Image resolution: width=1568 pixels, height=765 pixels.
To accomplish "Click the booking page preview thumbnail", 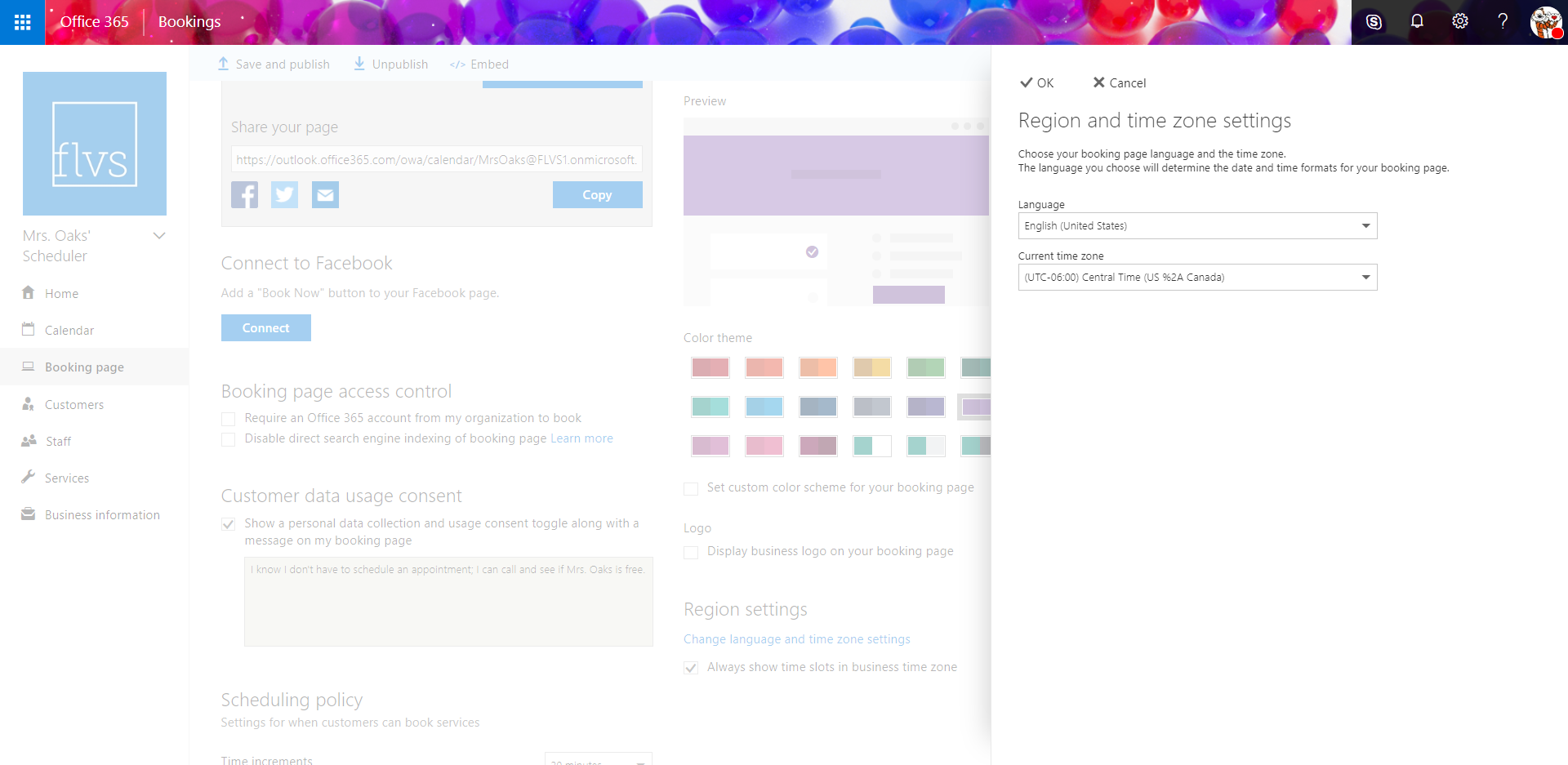I will pos(836,211).
